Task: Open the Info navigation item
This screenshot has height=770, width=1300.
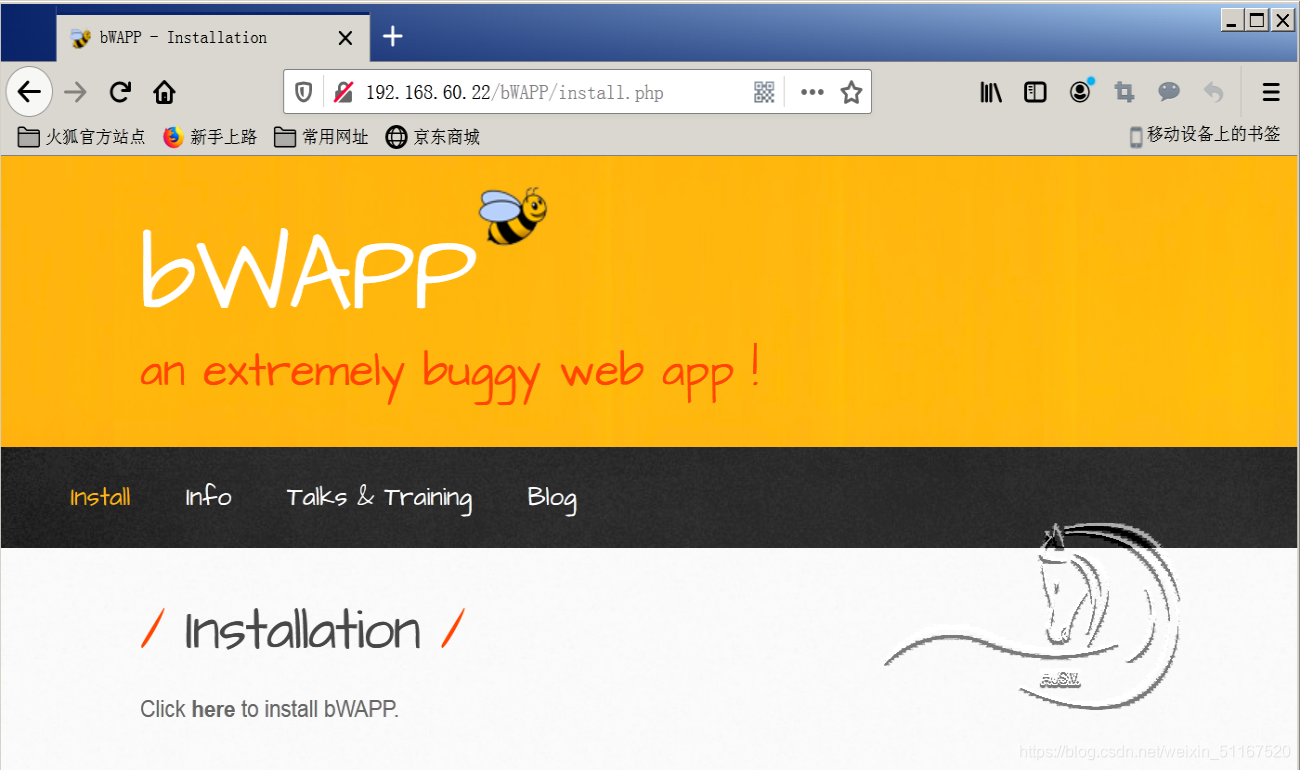Action: [x=208, y=497]
